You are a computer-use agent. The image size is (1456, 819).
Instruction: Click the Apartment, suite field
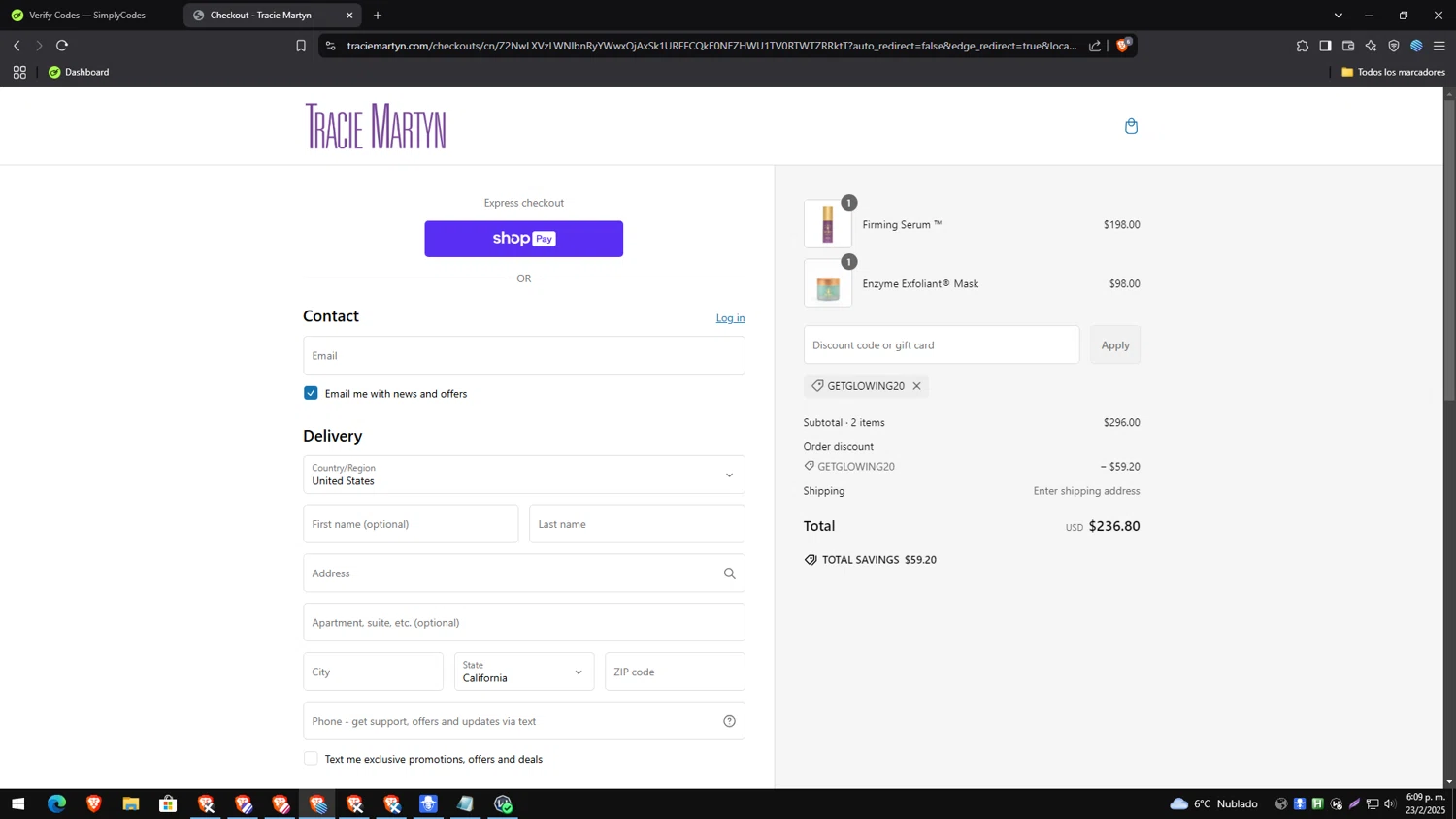(523, 622)
